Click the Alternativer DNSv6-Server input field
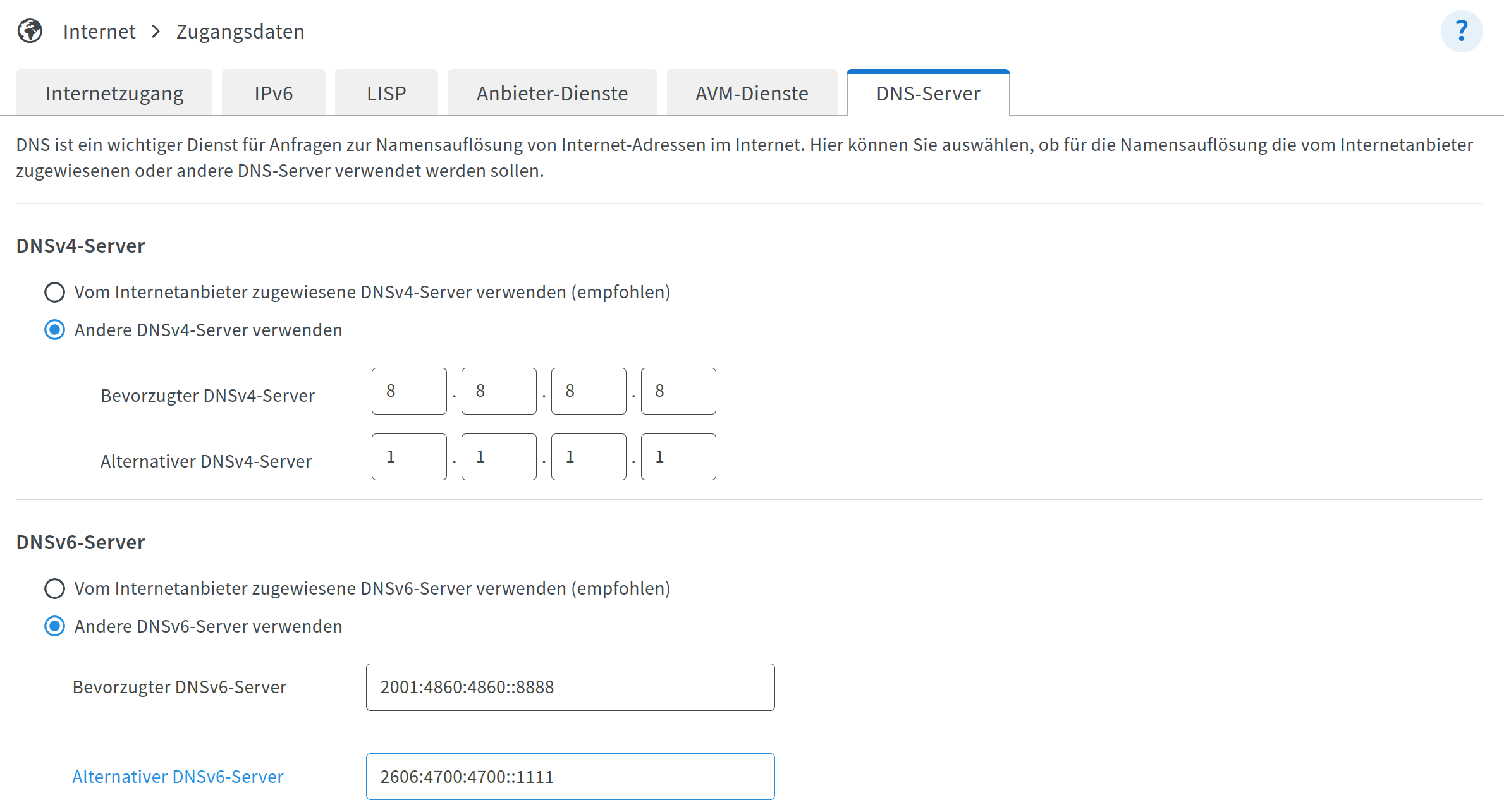The image size is (1504, 812). point(570,777)
